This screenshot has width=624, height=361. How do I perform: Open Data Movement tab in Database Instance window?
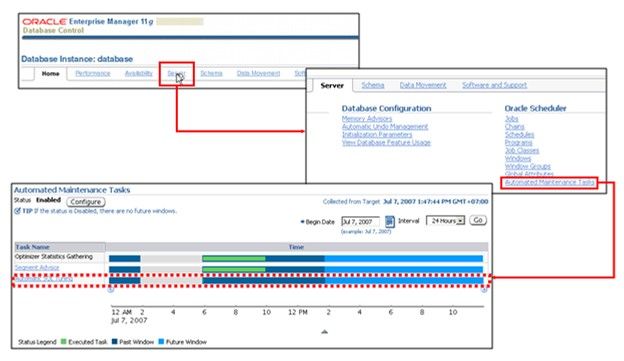point(258,74)
